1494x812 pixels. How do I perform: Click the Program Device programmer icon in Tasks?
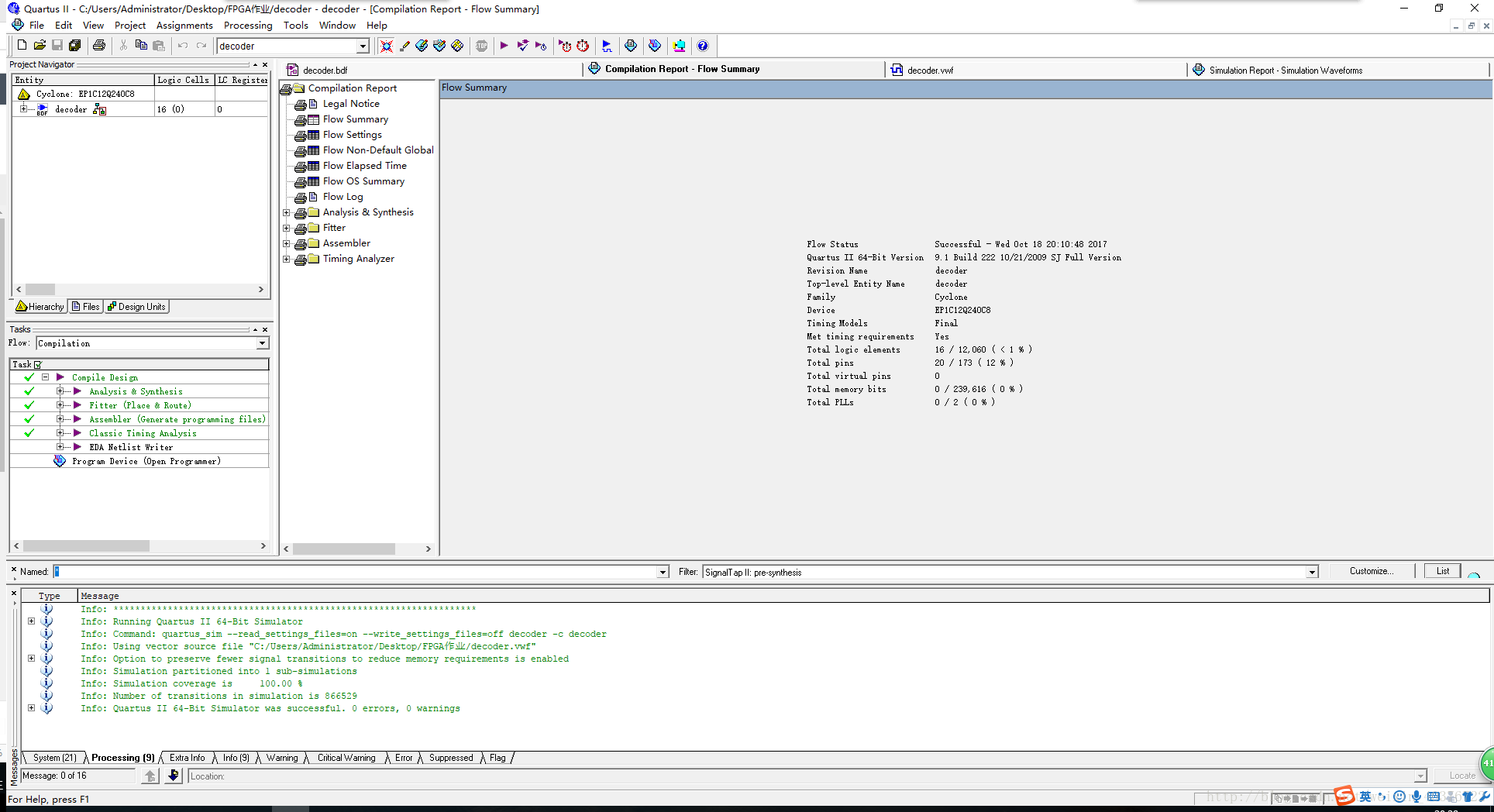[60, 461]
